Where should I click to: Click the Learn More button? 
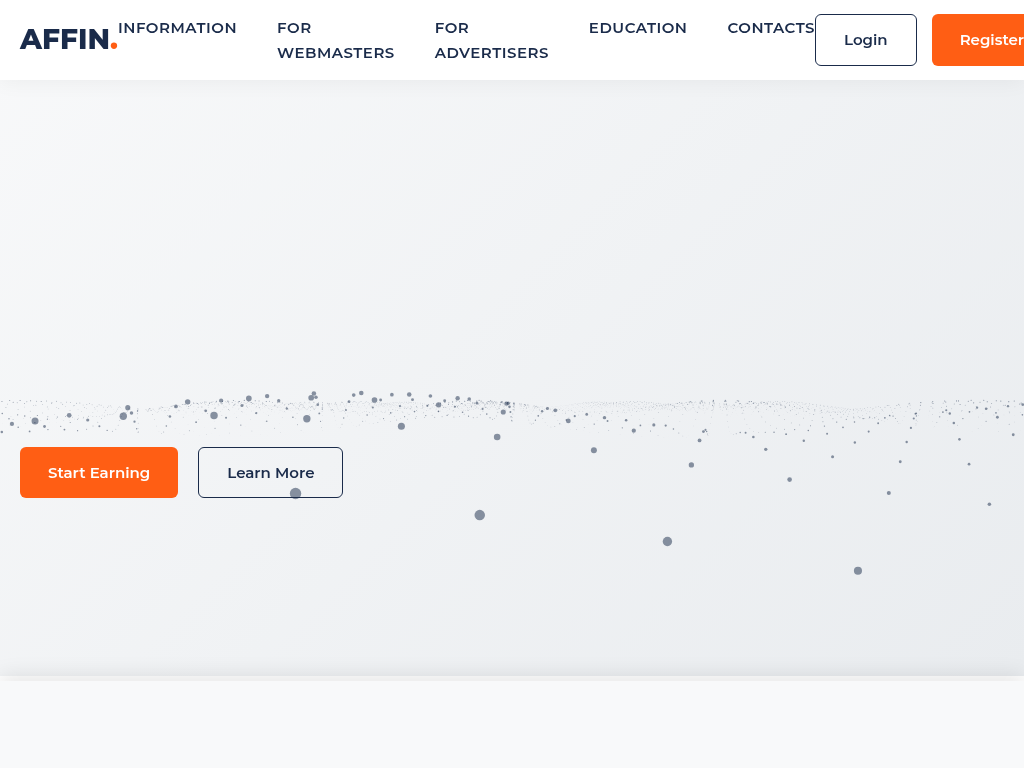[270, 472]
